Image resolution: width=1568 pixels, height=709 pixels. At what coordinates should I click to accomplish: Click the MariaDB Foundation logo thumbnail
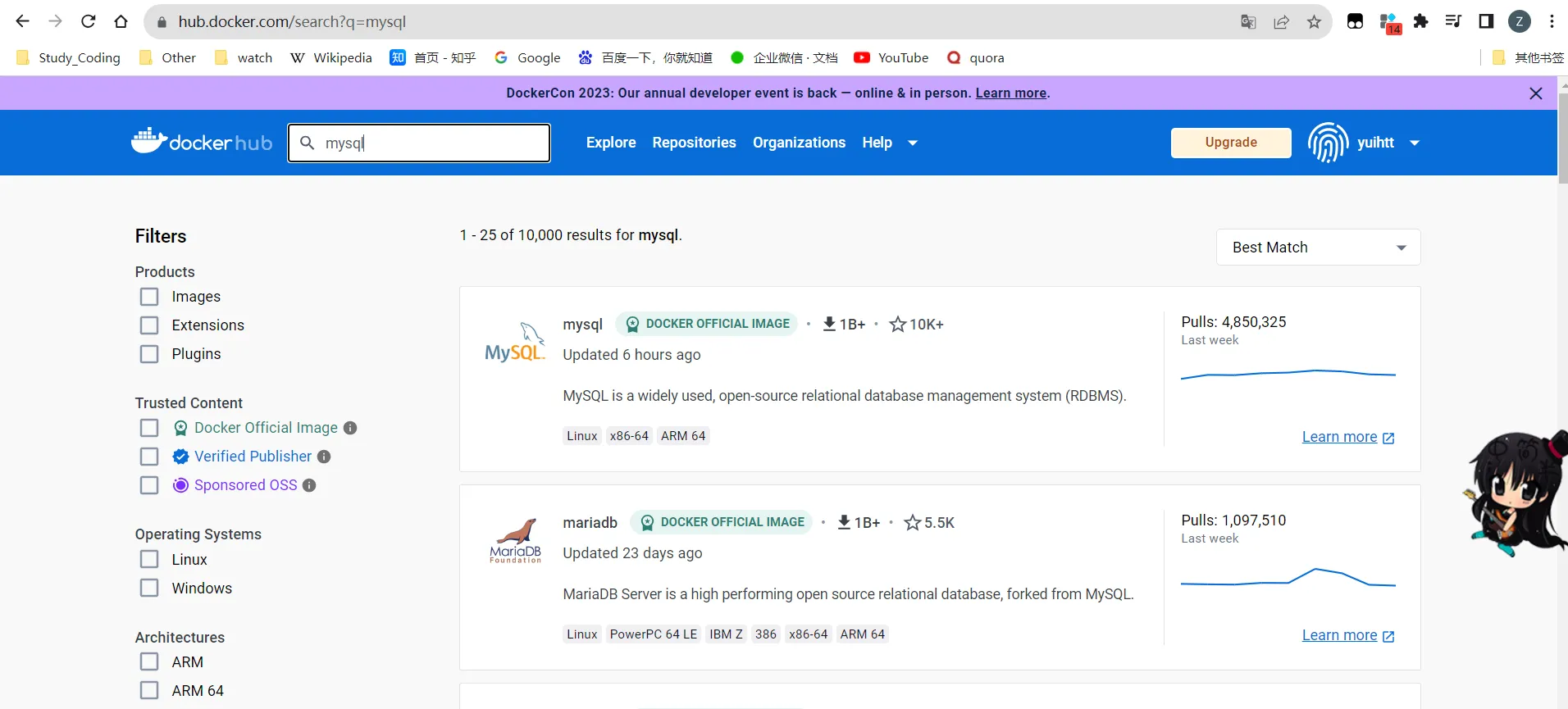pyautogui.click(x=516, y=541)
